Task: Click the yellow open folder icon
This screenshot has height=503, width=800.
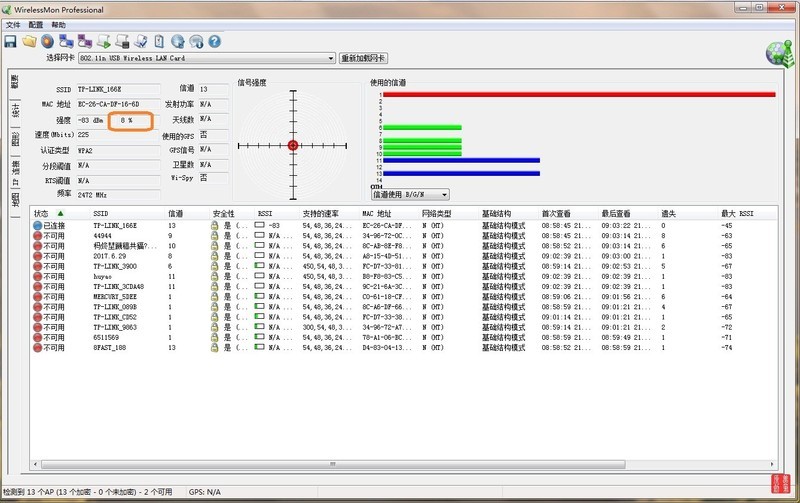Action: click(x=29, y=41)
